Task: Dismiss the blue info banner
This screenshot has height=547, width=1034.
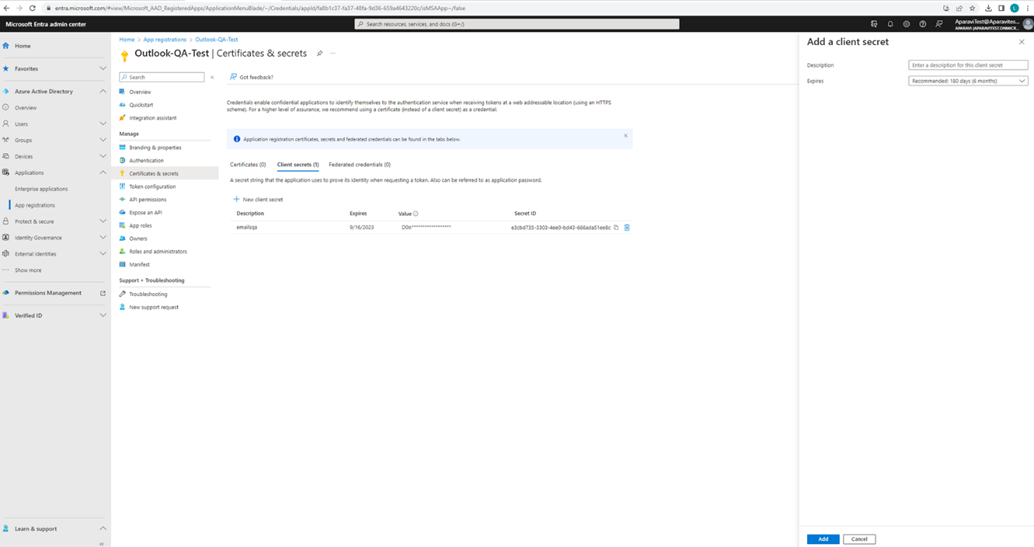Action: 626,136
